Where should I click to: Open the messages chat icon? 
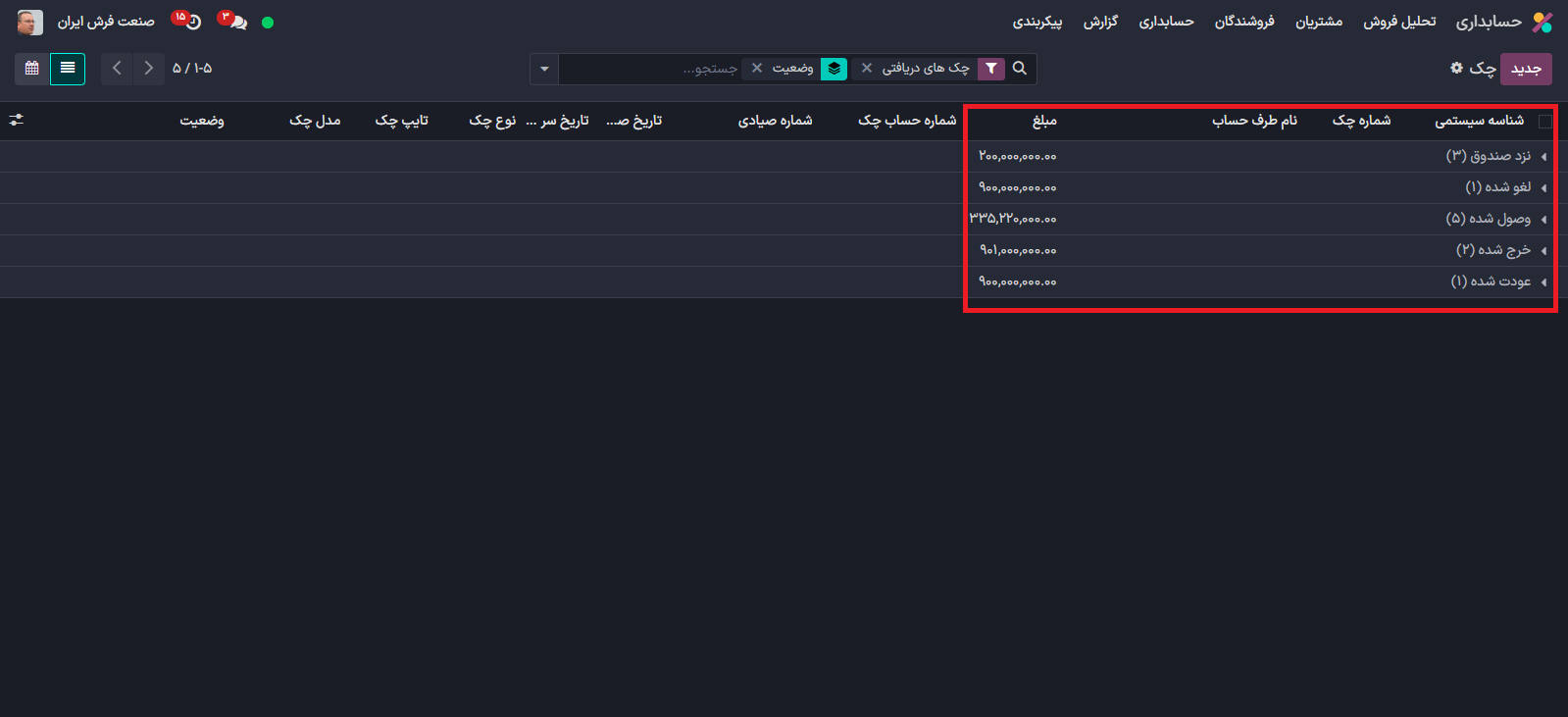[x=236, y=22]
